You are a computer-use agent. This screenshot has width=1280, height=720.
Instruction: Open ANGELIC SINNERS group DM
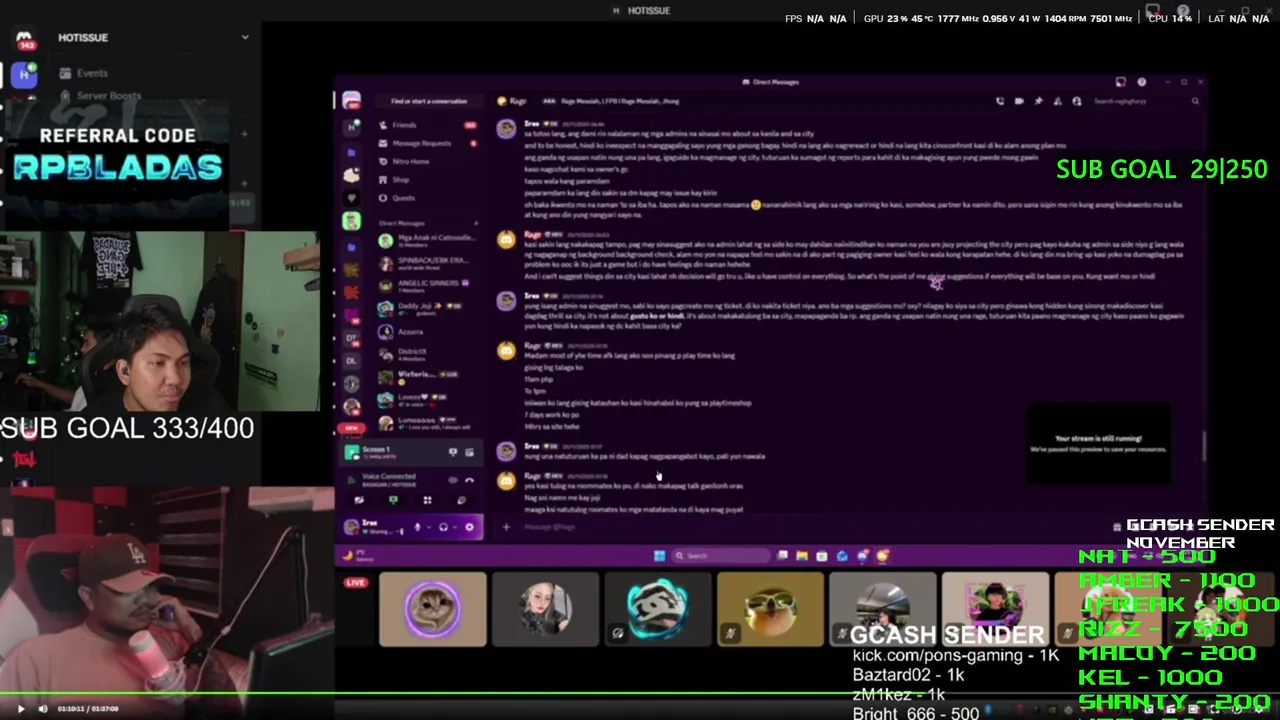[428, 285]
